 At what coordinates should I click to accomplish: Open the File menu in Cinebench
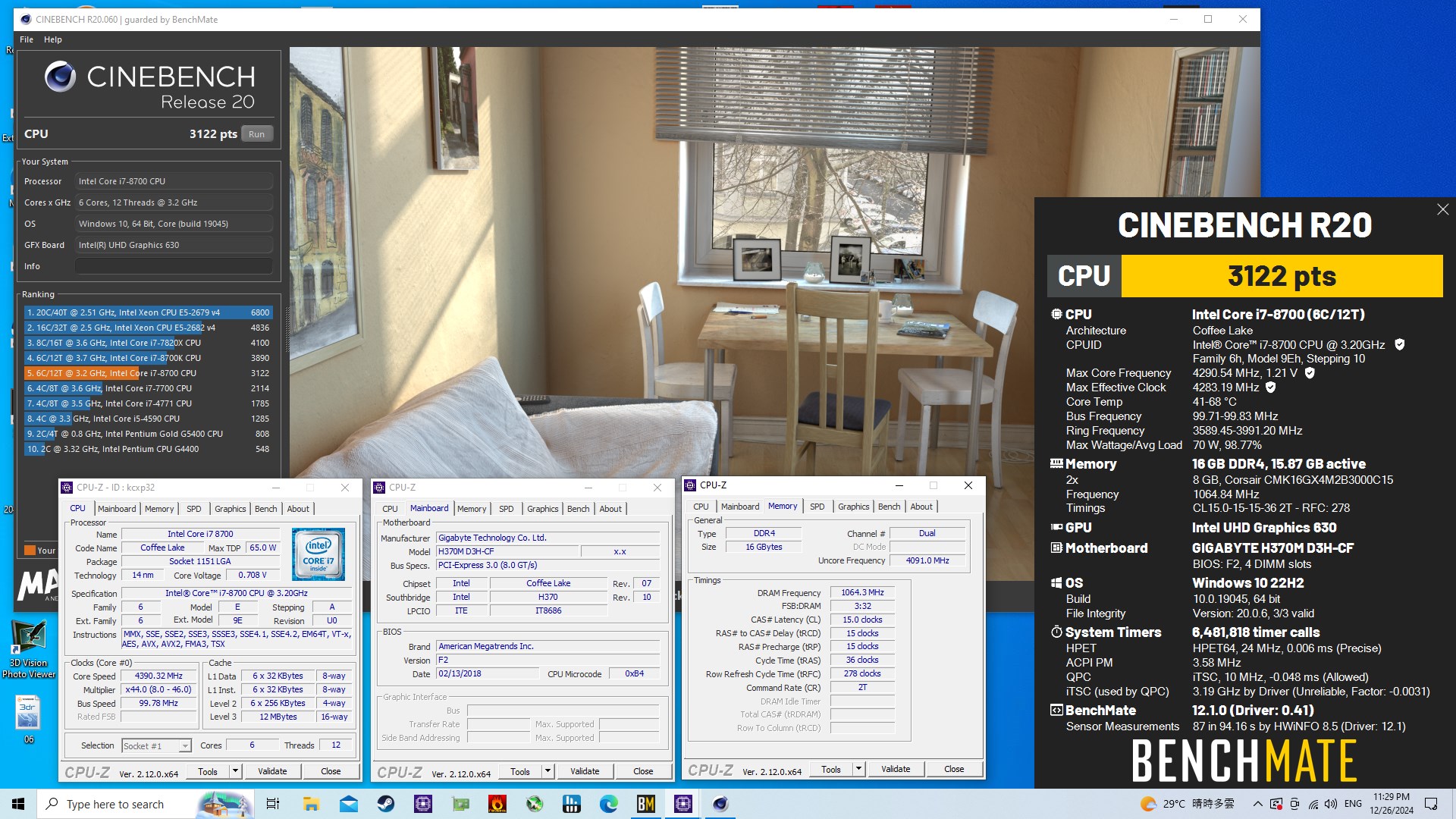[x=27, y=39]
